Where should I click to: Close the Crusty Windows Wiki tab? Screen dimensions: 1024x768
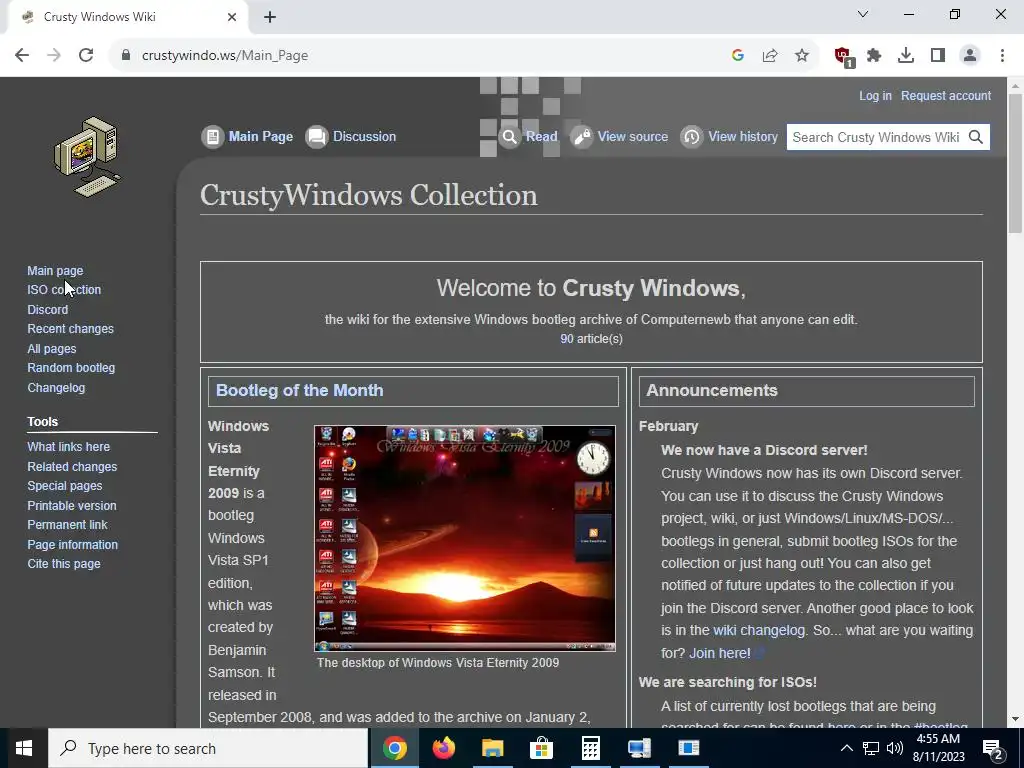click(232, 17)
